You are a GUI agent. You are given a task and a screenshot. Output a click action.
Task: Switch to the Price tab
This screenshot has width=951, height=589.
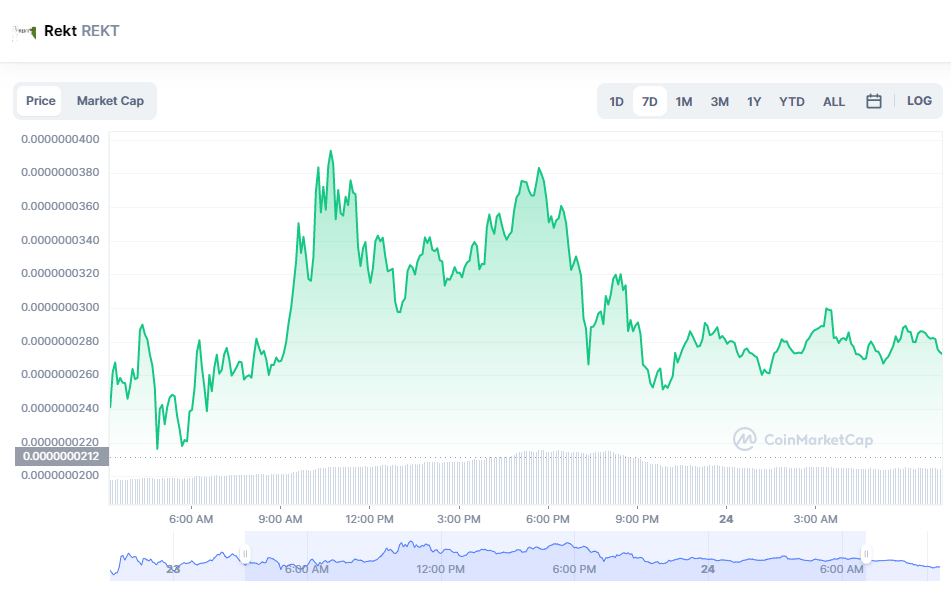click(x=40, y=101)
